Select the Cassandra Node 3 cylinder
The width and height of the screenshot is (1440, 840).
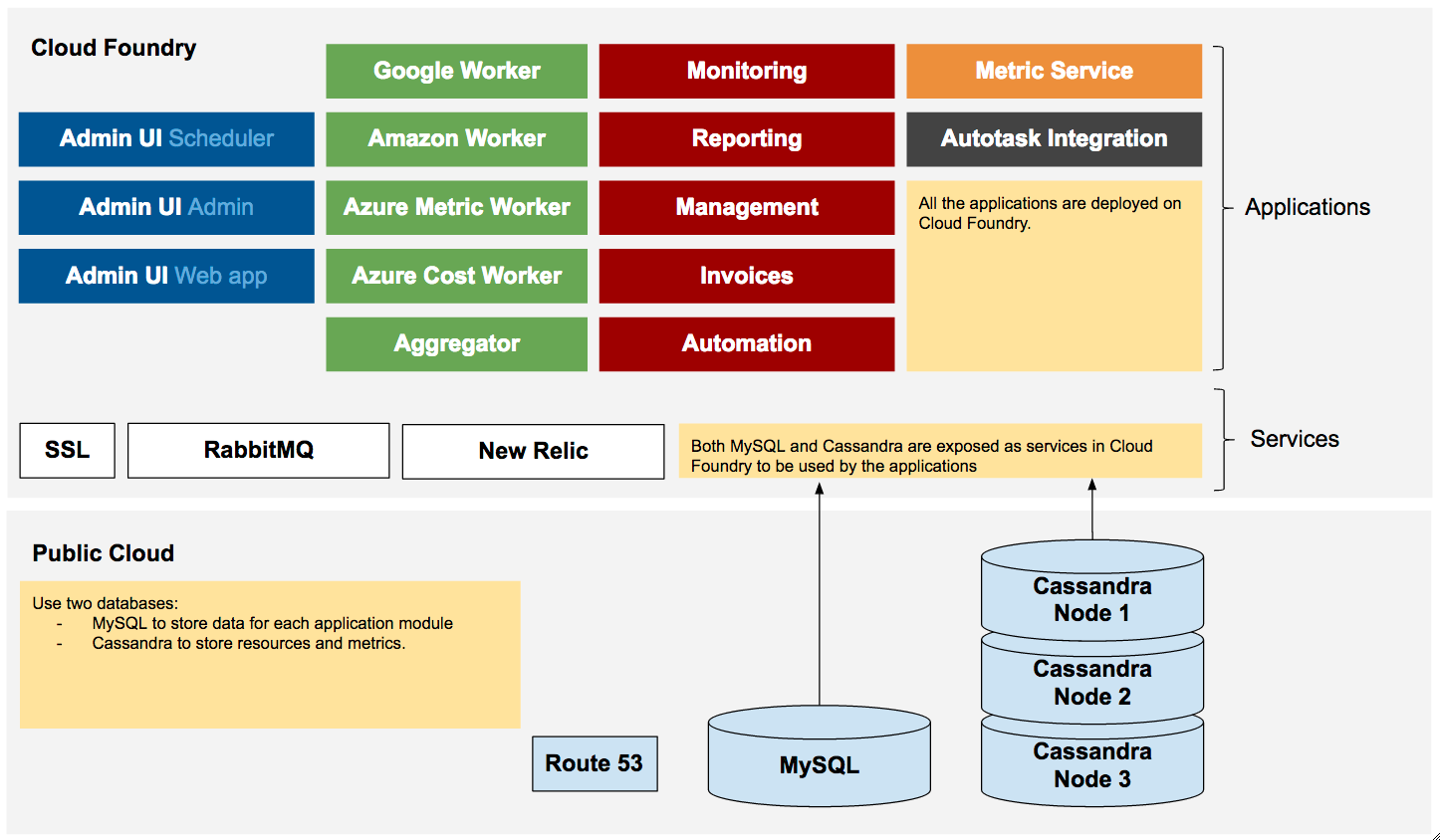pos(1092,761)
